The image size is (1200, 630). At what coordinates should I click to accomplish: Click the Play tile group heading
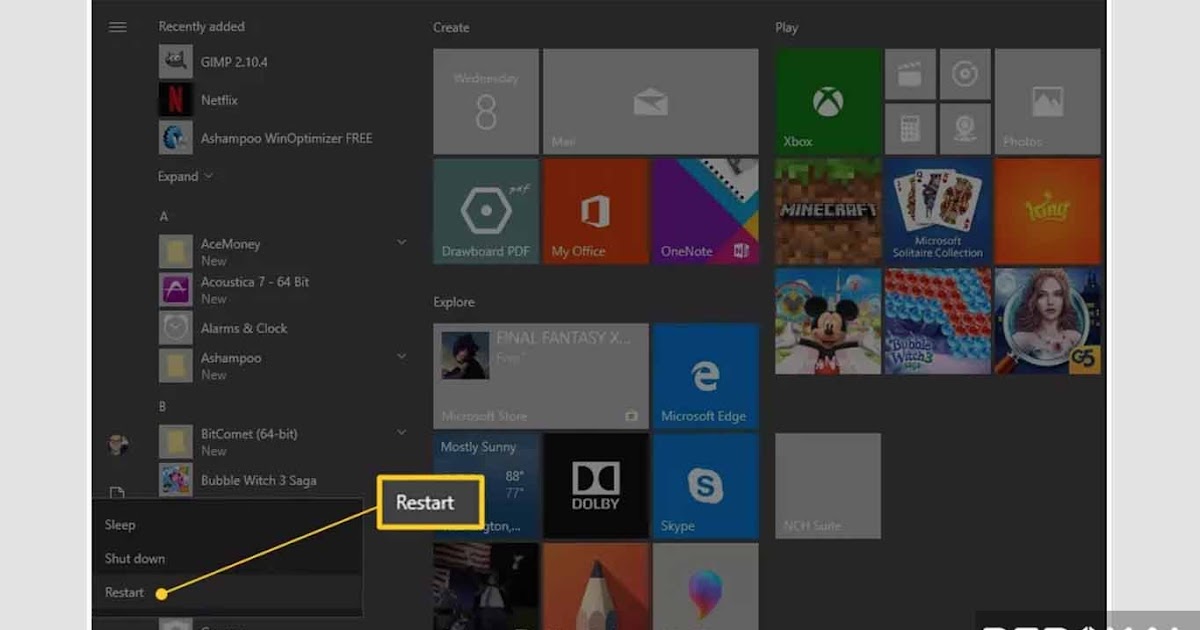click(x=787, y=27)
